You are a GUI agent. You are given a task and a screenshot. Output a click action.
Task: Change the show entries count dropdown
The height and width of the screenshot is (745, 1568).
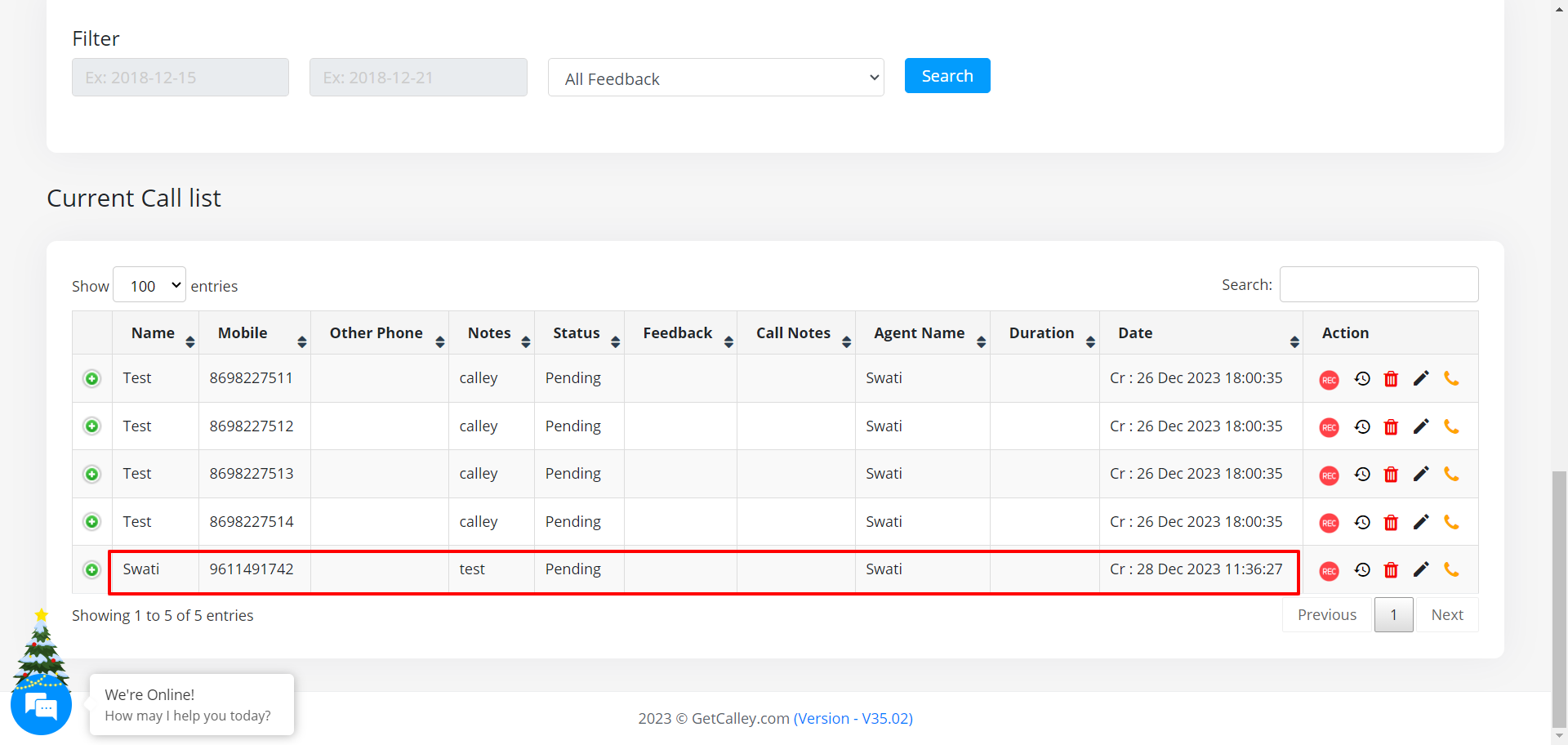149,285
